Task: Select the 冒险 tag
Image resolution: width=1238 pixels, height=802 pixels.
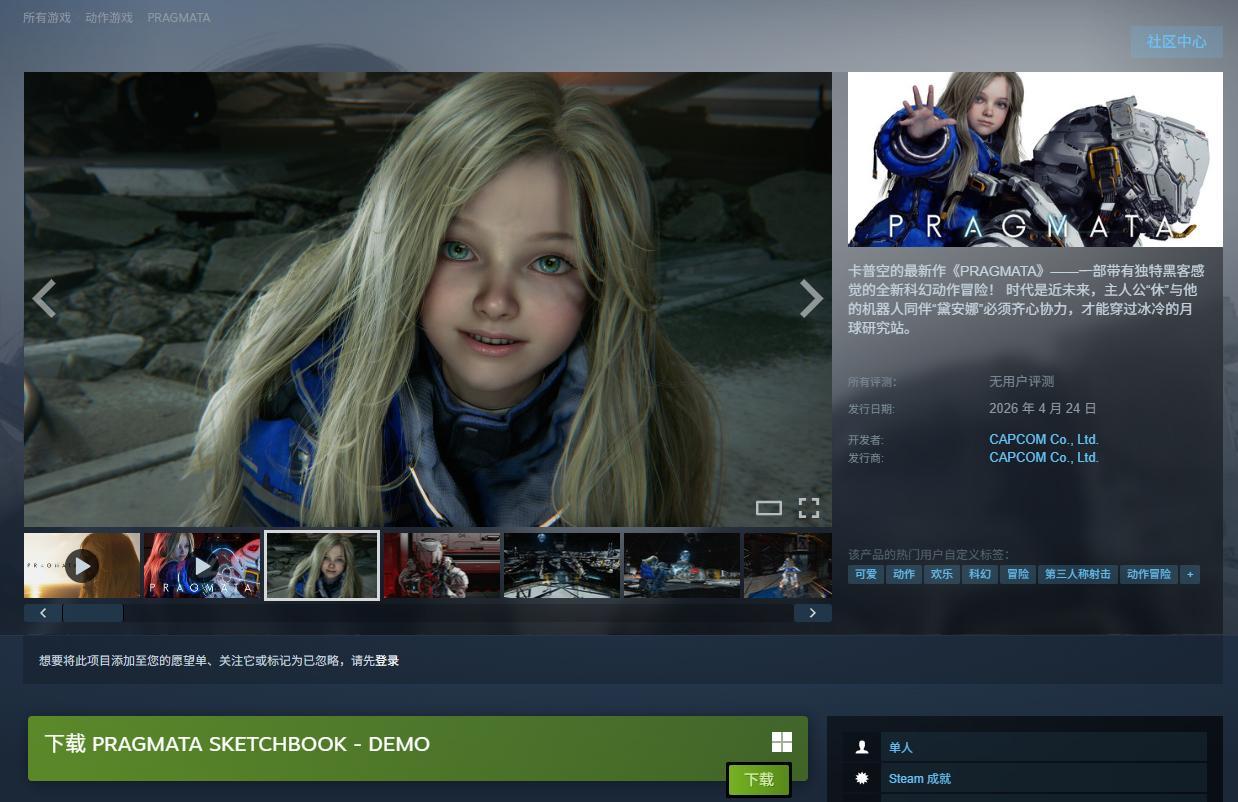Action: (1017, 574)
